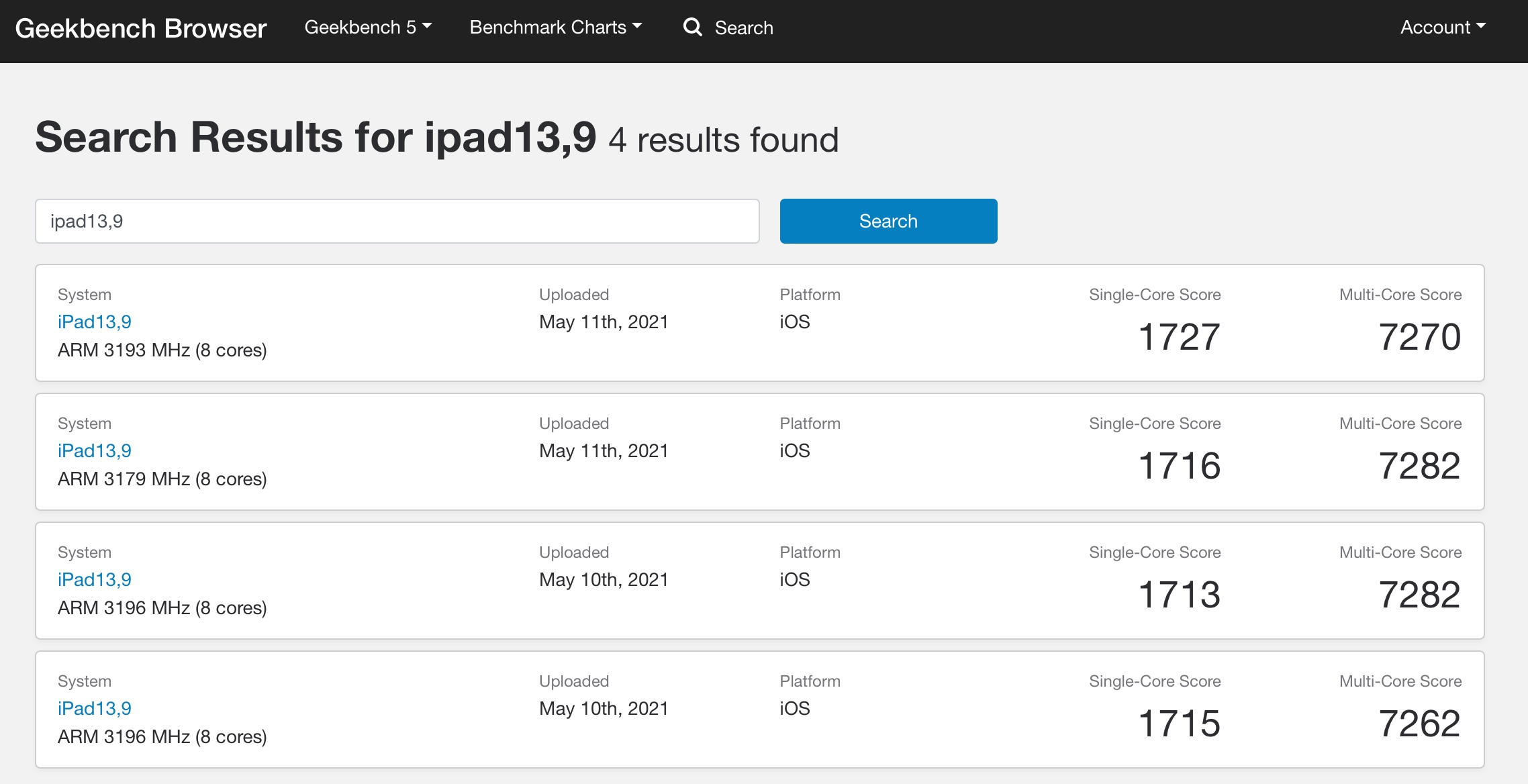Expand the Benchmark Charts dropdown
Viewport: 1528px width, 784px height.
tap(555, 28)
